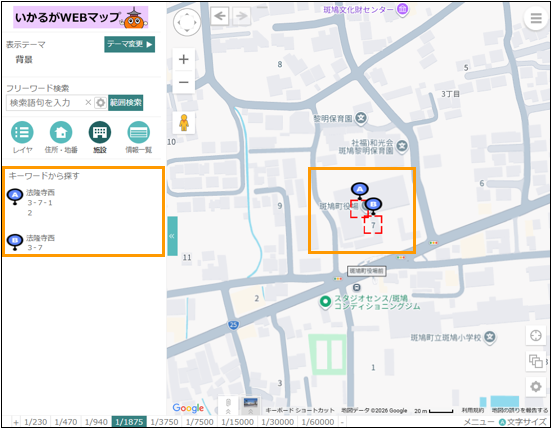The width and height of the screenshot is (551, 429).
Task: Click the テーマ変更 theme change button
Action: pos(129,44)
